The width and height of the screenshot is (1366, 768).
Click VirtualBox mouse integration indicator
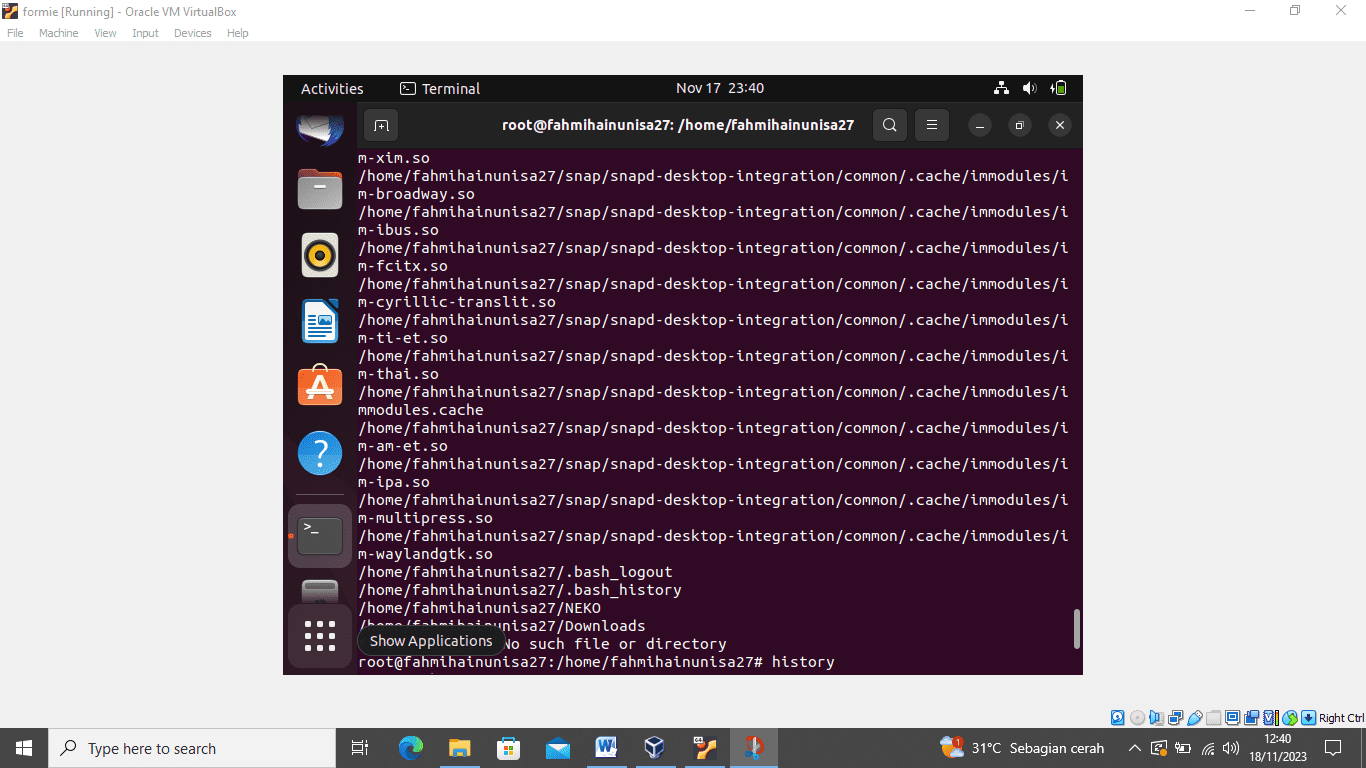1290,718
